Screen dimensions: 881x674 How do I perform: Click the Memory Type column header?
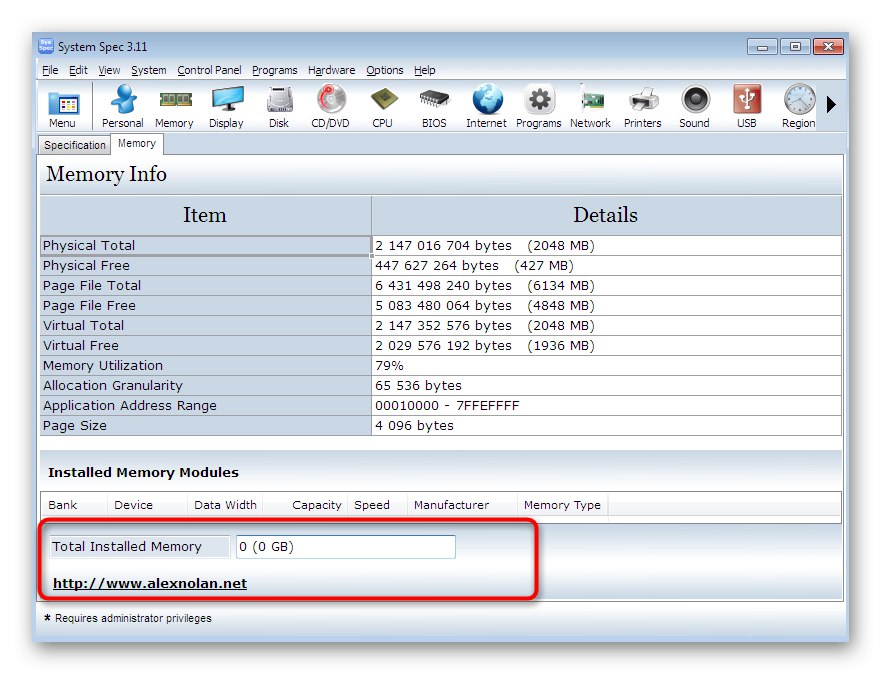(x=562, y=505)
